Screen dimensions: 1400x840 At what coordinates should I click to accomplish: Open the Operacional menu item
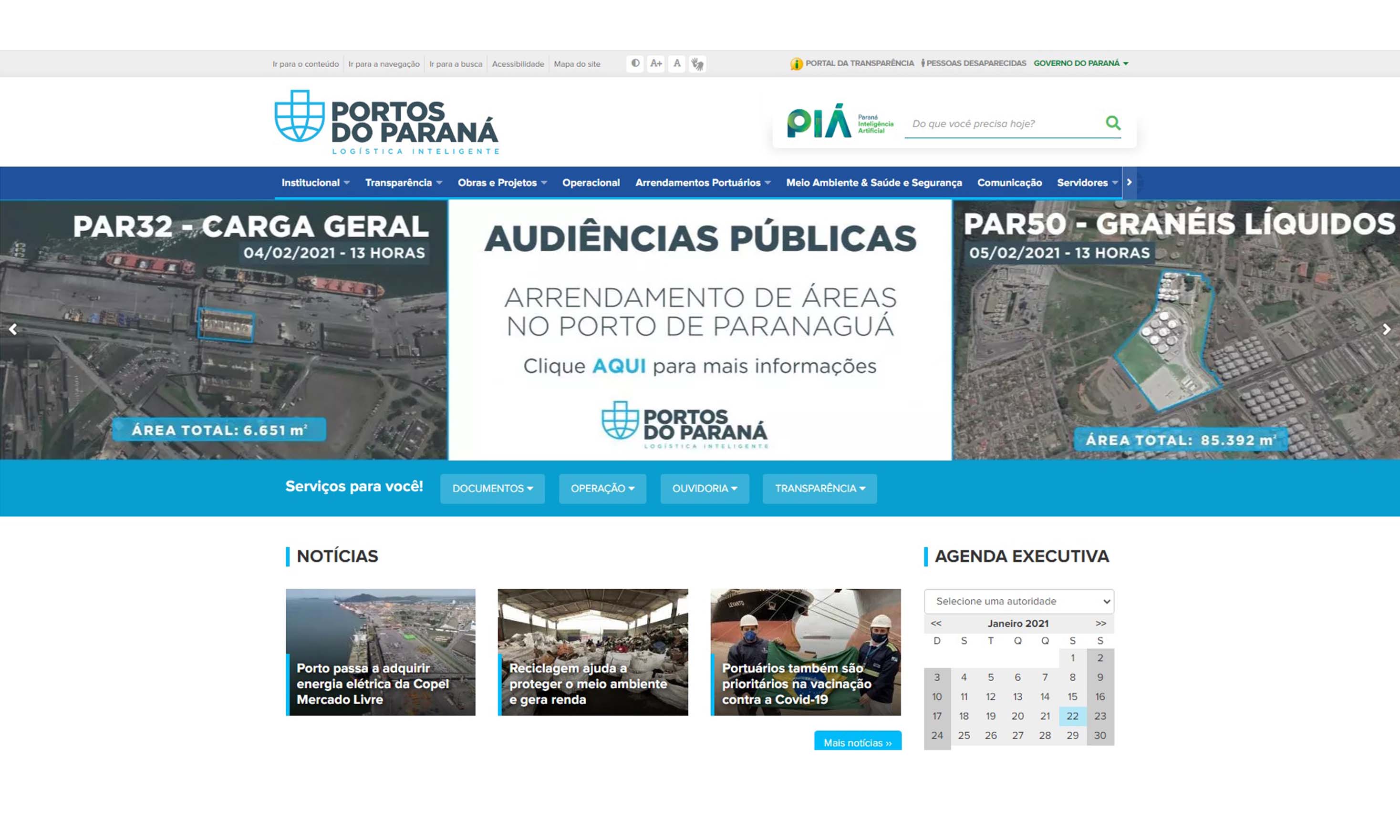(x=591, y=183)
